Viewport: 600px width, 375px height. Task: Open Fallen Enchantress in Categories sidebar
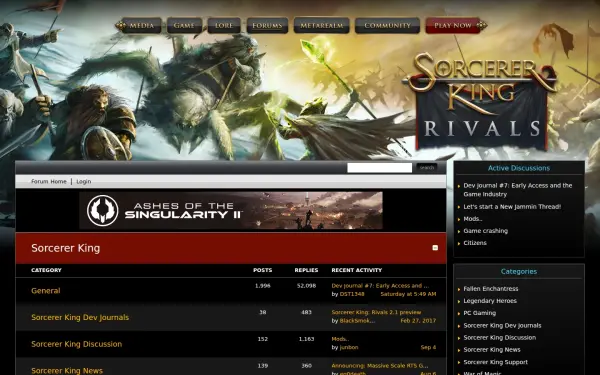[491, 289]
